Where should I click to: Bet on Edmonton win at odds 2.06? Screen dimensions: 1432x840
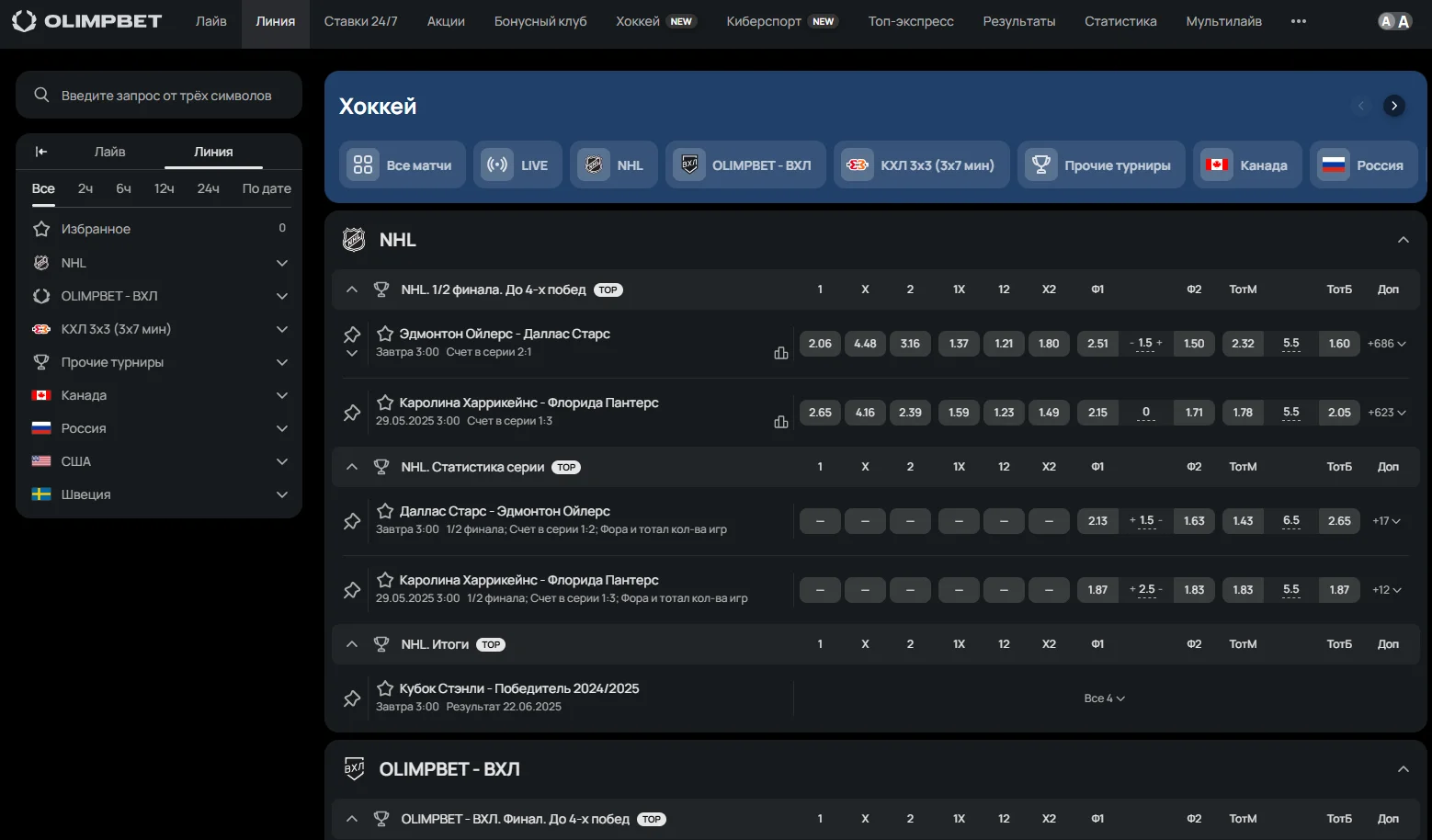[x=820, y=344]
